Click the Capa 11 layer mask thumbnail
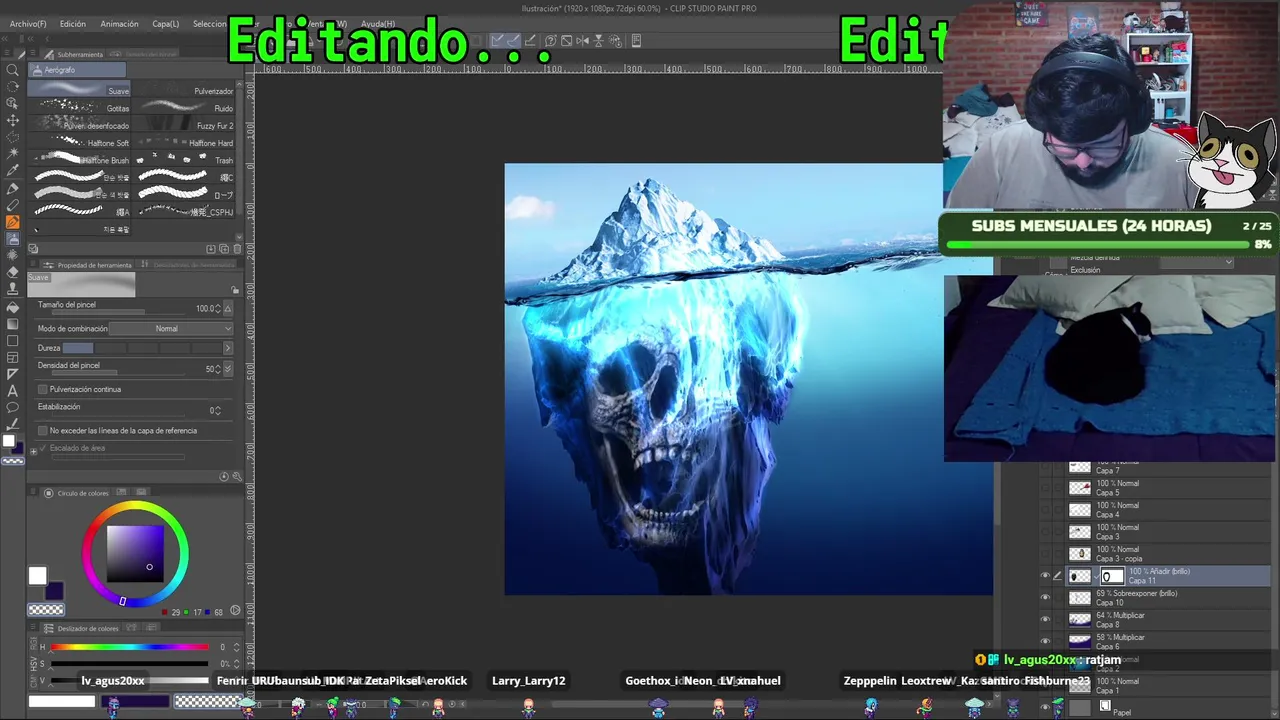The image size is (1280, 720). click(1112, 576)
